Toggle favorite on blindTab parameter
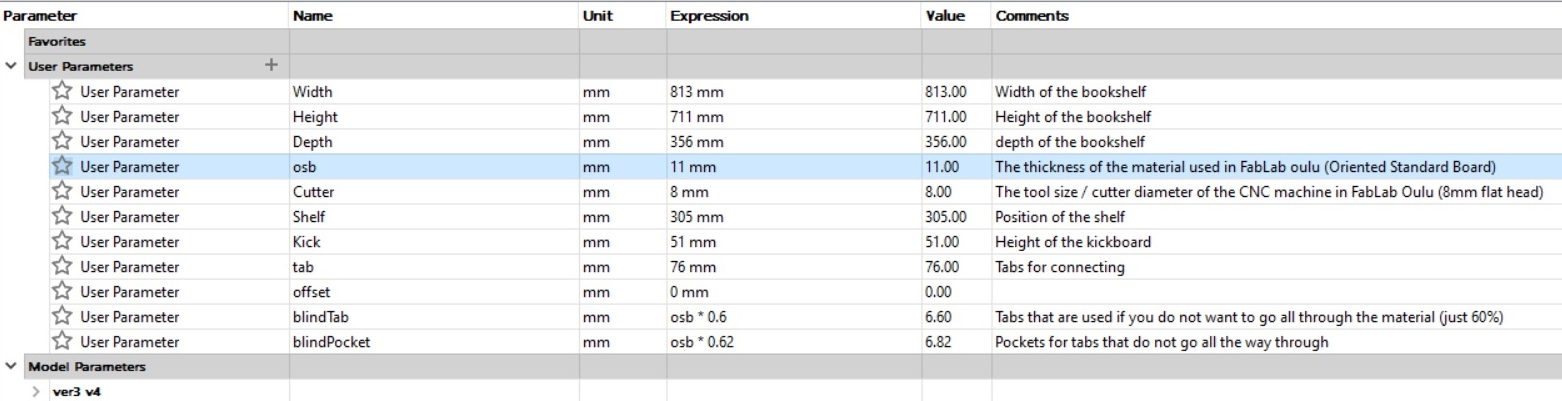 (63, 317)
